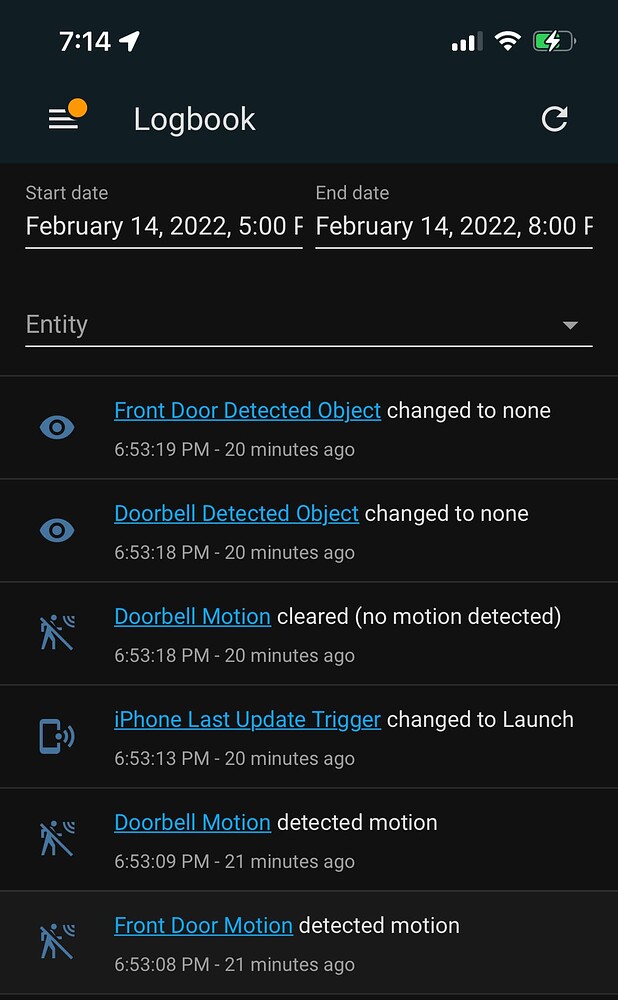Expand the Start date picker
Viewport: 618px width, 1000px height.
[x=163, y=226]
